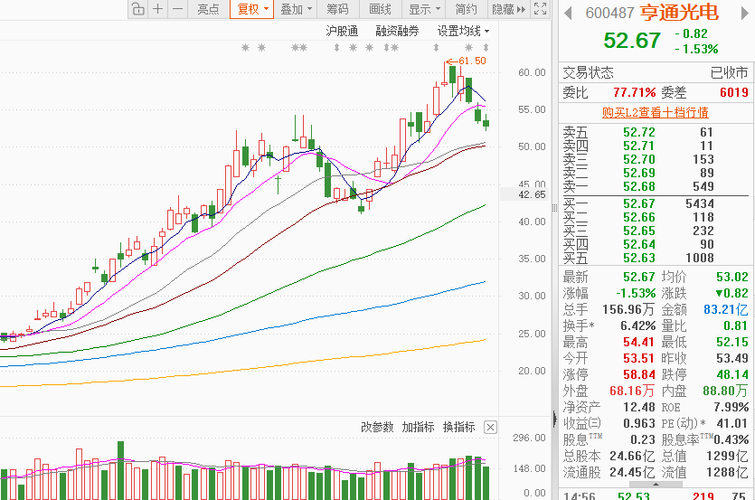Click the splitter handle beside quote panel
Viewport: 755px width, 500px height.
pyautogui.click(x=555, y=207)
